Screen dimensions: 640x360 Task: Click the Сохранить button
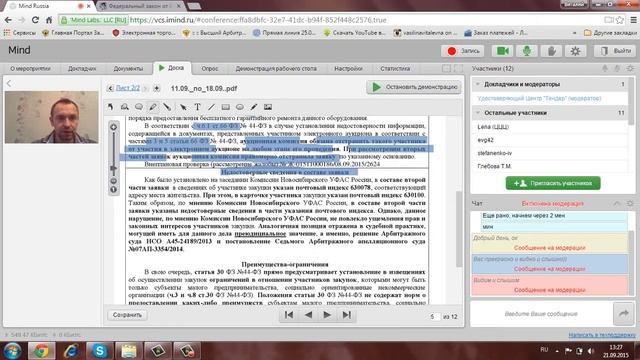click(127, 315)
